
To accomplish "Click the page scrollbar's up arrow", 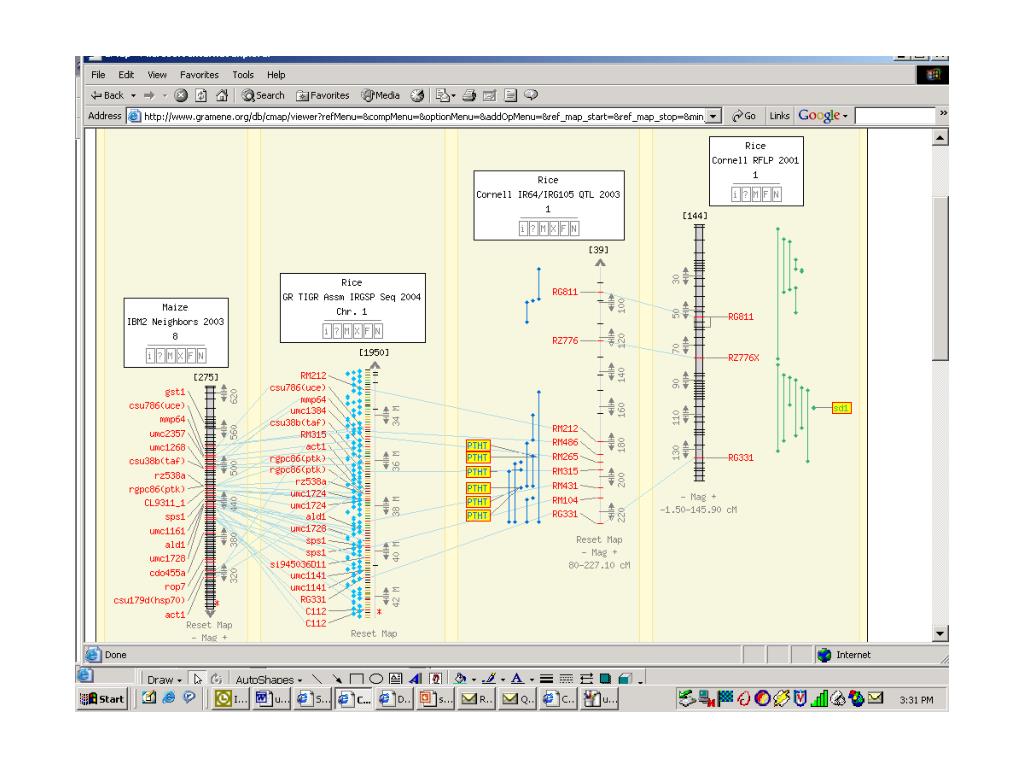I will click(940, 137).
